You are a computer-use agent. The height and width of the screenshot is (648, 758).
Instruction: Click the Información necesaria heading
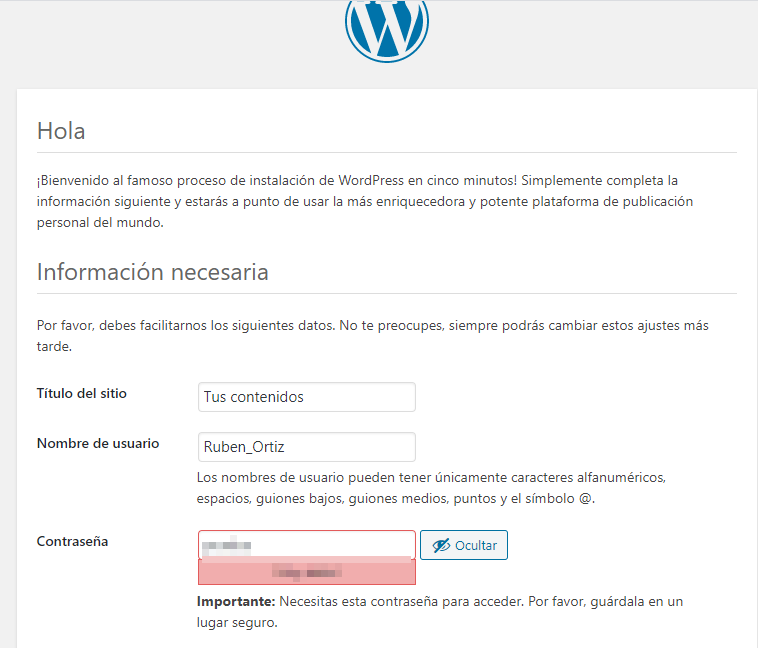click(152, 272)
